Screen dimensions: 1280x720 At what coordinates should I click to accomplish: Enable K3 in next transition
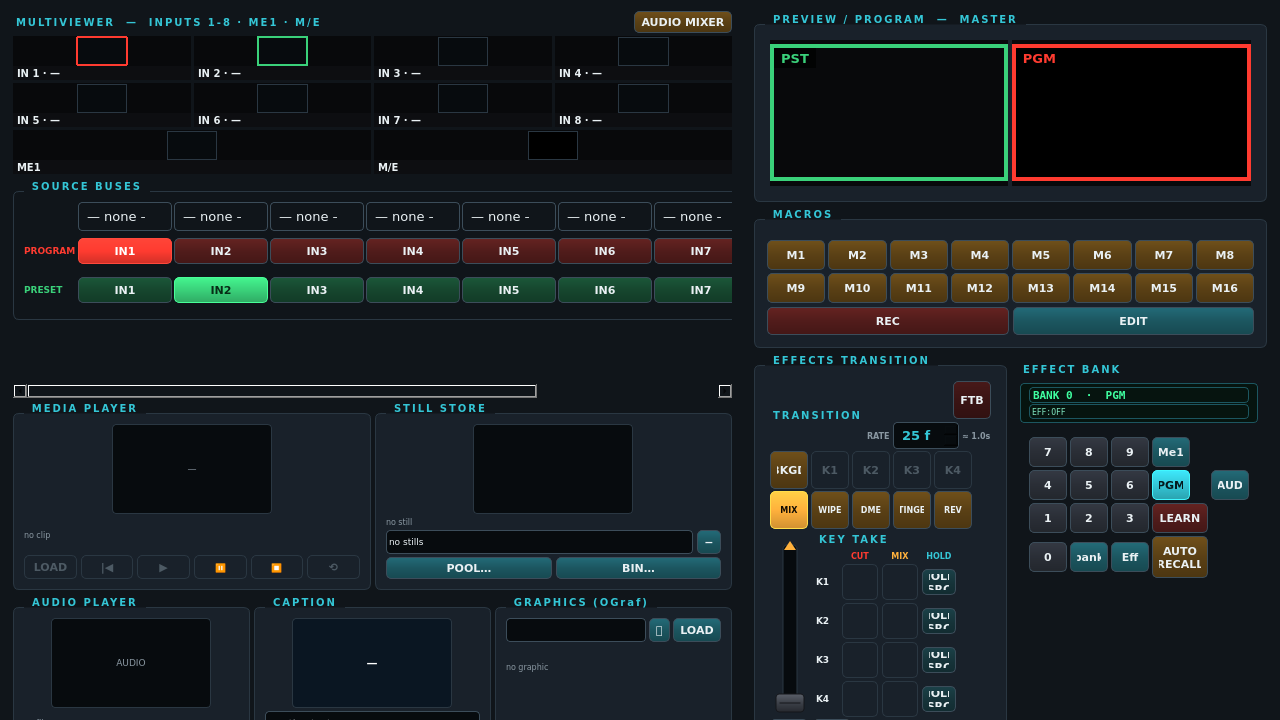click(x=912, y=470)
